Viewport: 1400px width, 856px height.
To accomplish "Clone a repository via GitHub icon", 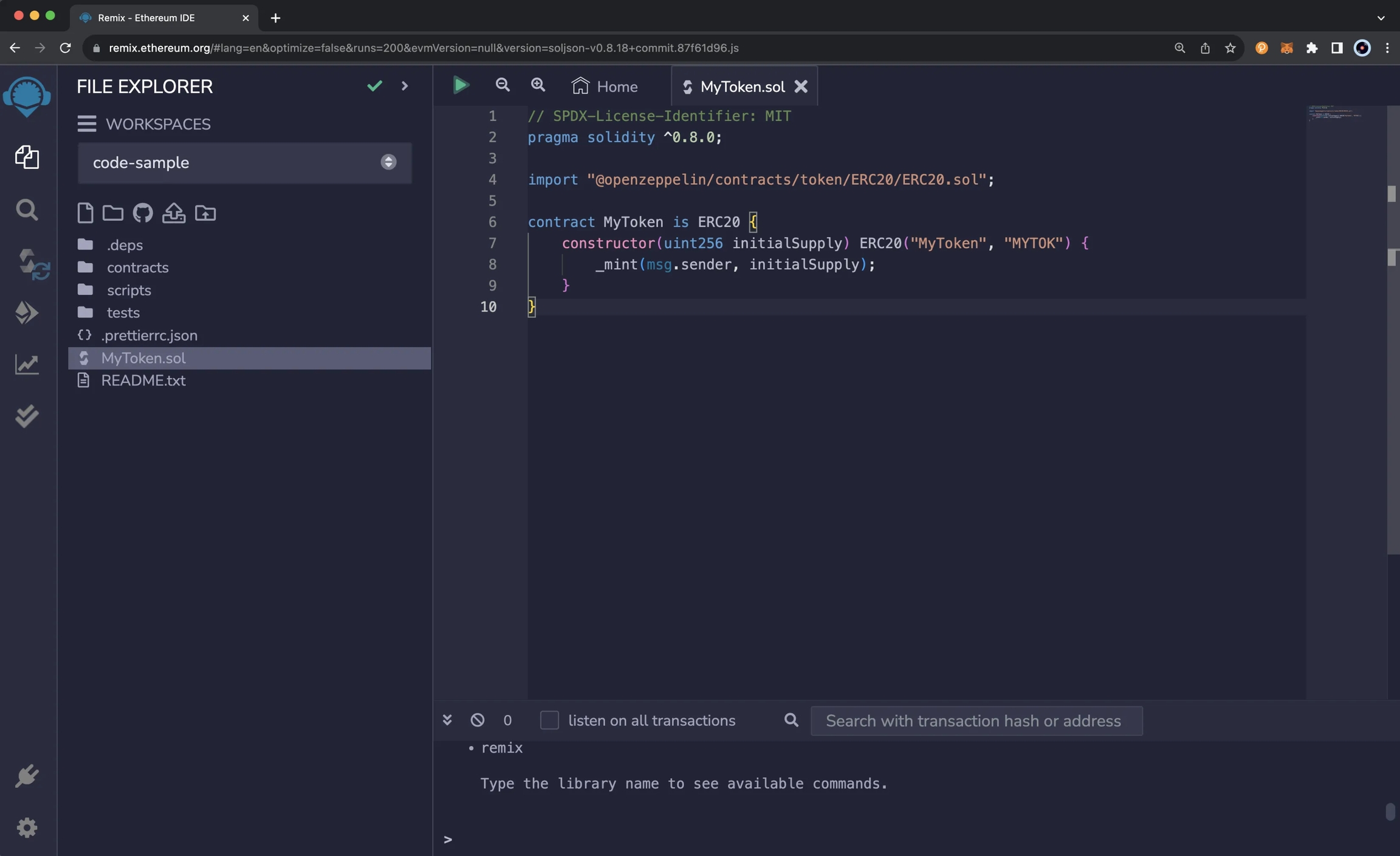I will pyautogui.click(x=143, y=213).
